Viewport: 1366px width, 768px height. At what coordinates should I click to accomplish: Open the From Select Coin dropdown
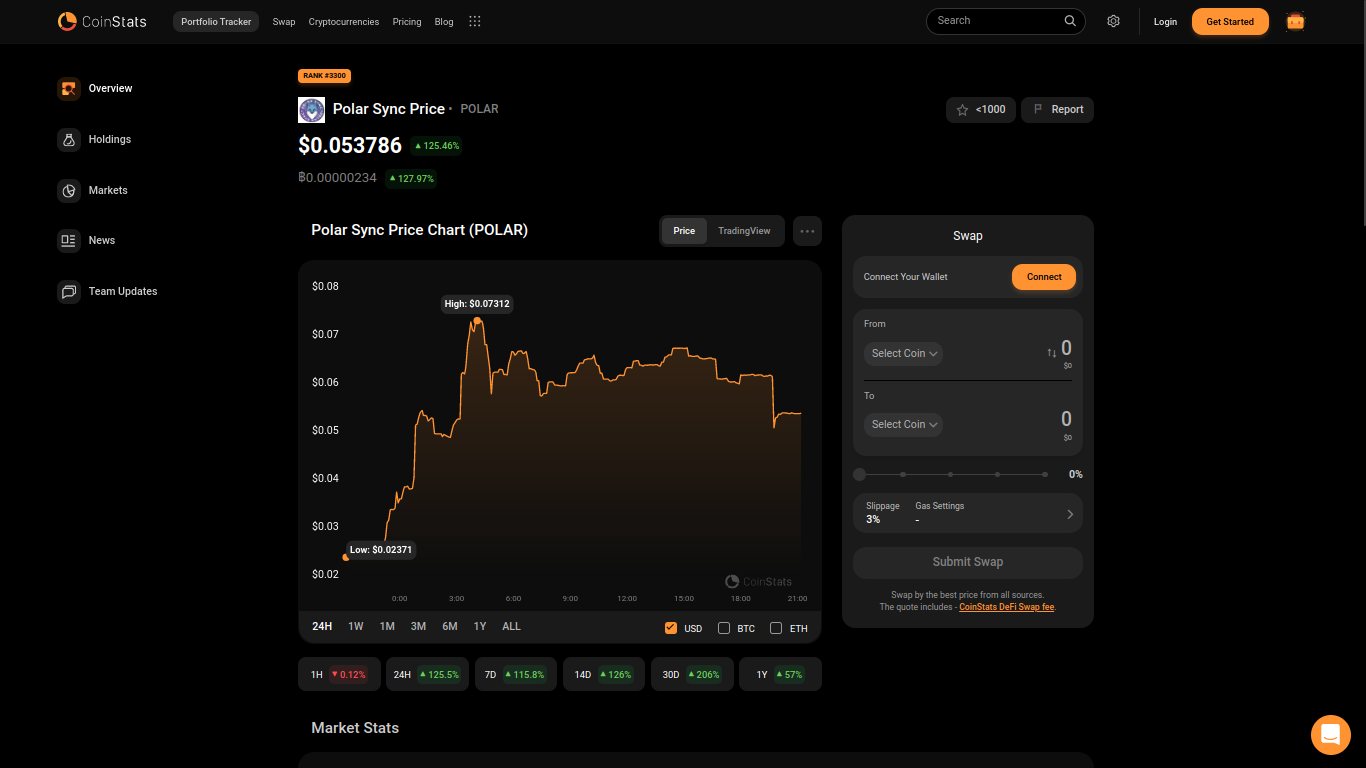(903, 353)
